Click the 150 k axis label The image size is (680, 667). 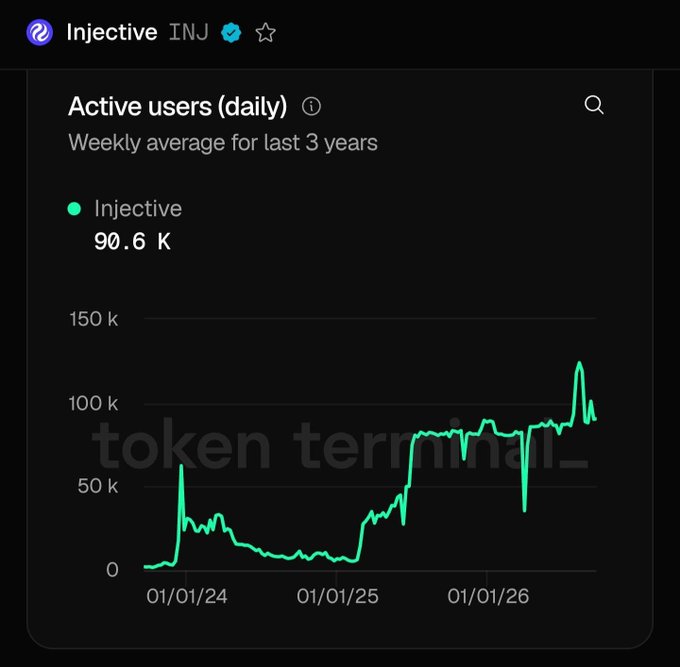[94, 319]
